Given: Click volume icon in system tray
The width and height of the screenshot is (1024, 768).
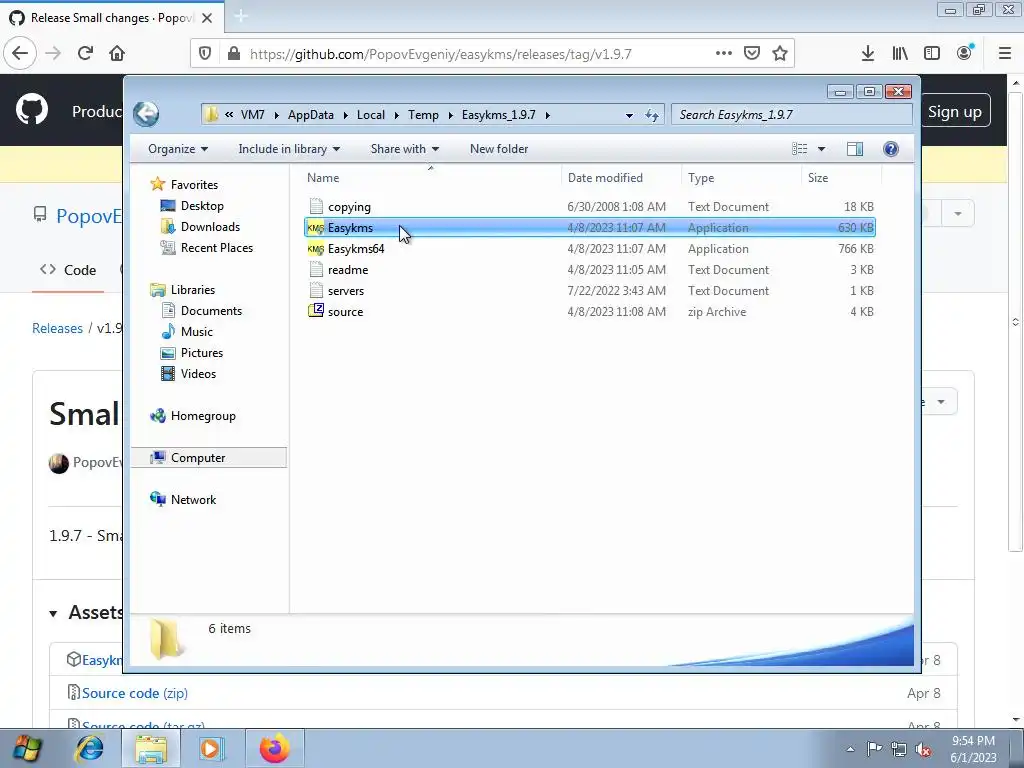Looking at the screenshot, I should 923,749.
